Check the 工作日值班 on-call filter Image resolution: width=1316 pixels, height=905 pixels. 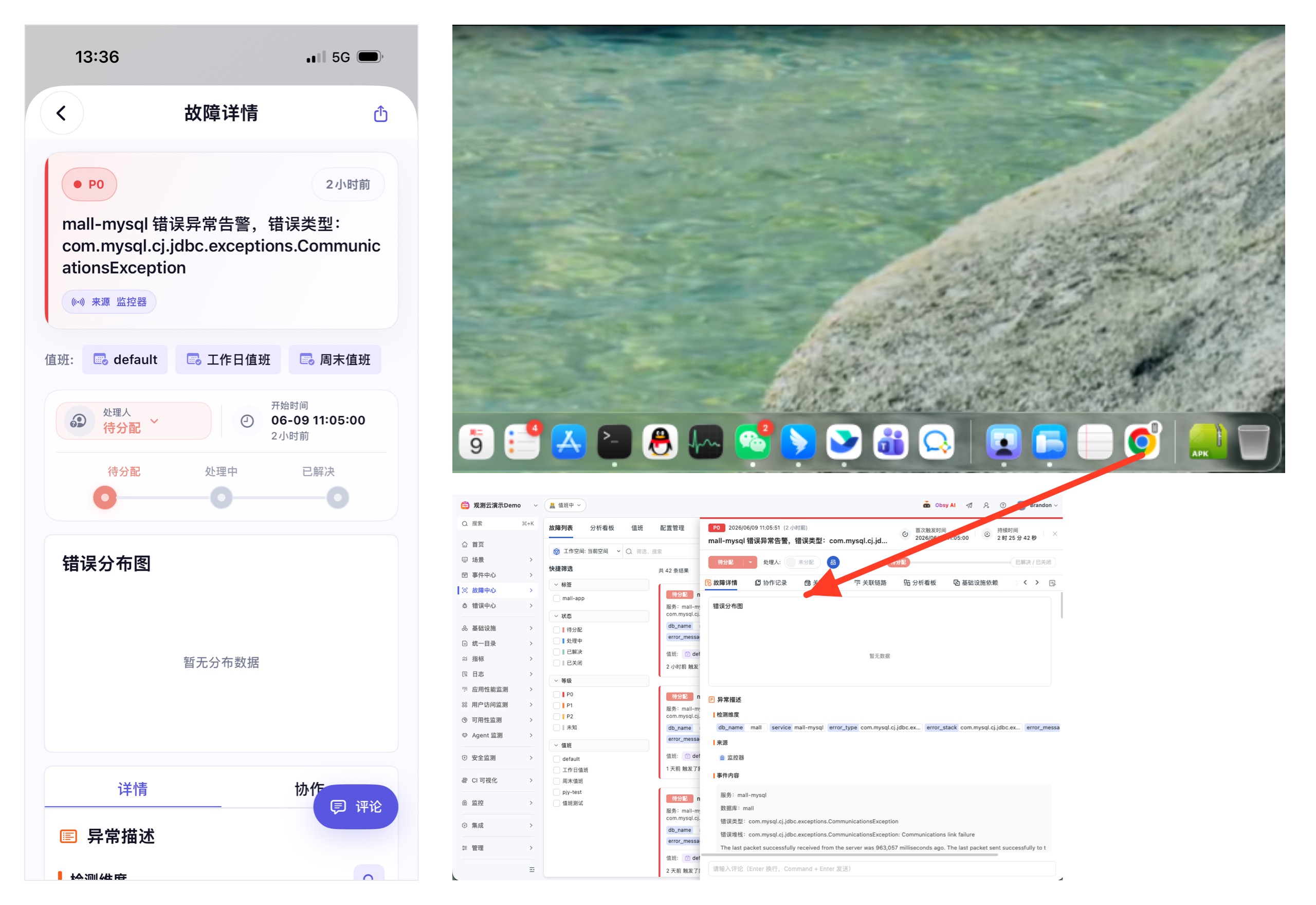point(557,770)
